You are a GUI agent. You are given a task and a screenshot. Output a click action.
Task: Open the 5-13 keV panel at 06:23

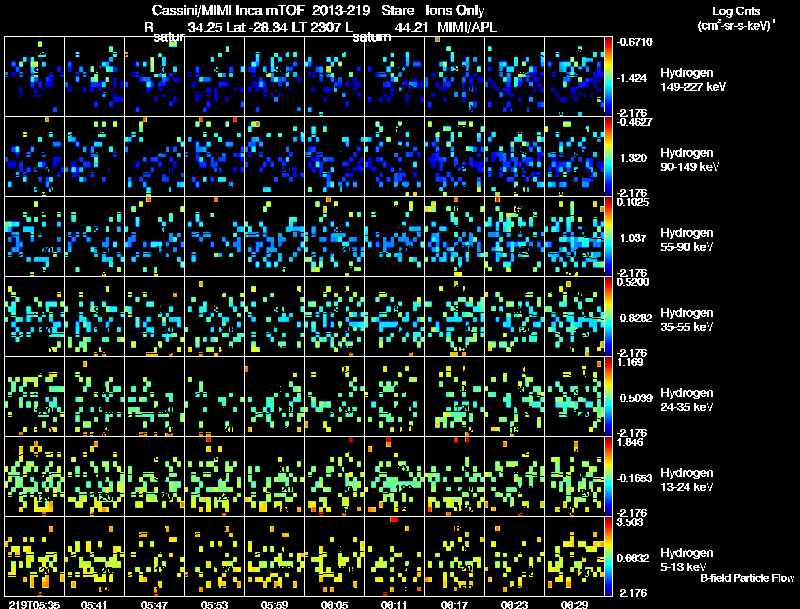(x=514, y=556)
